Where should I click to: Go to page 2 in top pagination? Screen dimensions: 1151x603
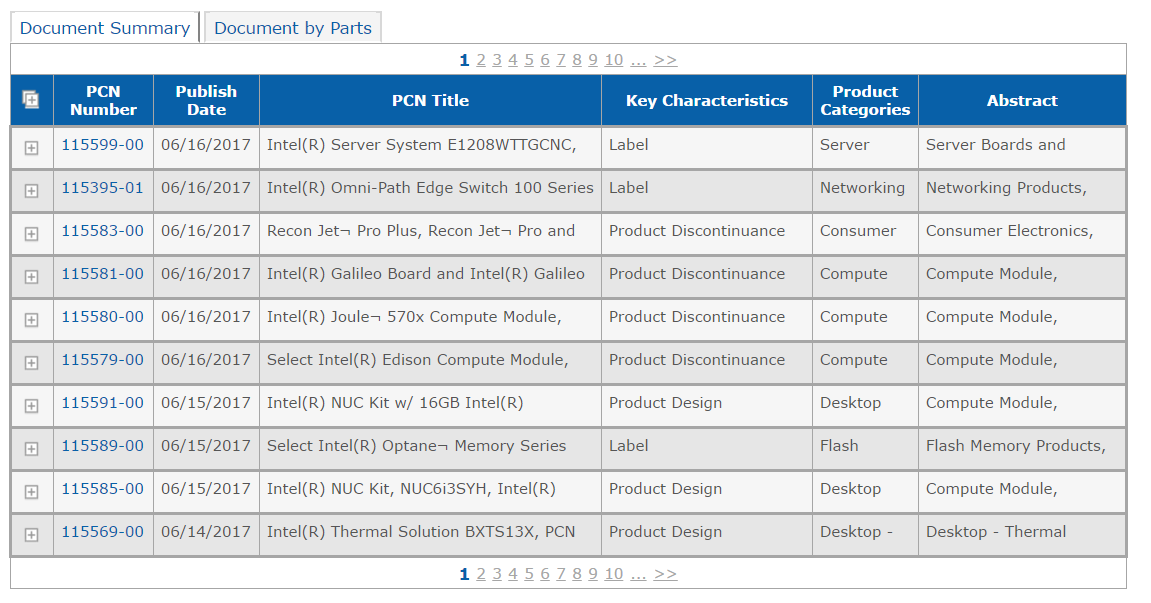(x=481, y=60)
